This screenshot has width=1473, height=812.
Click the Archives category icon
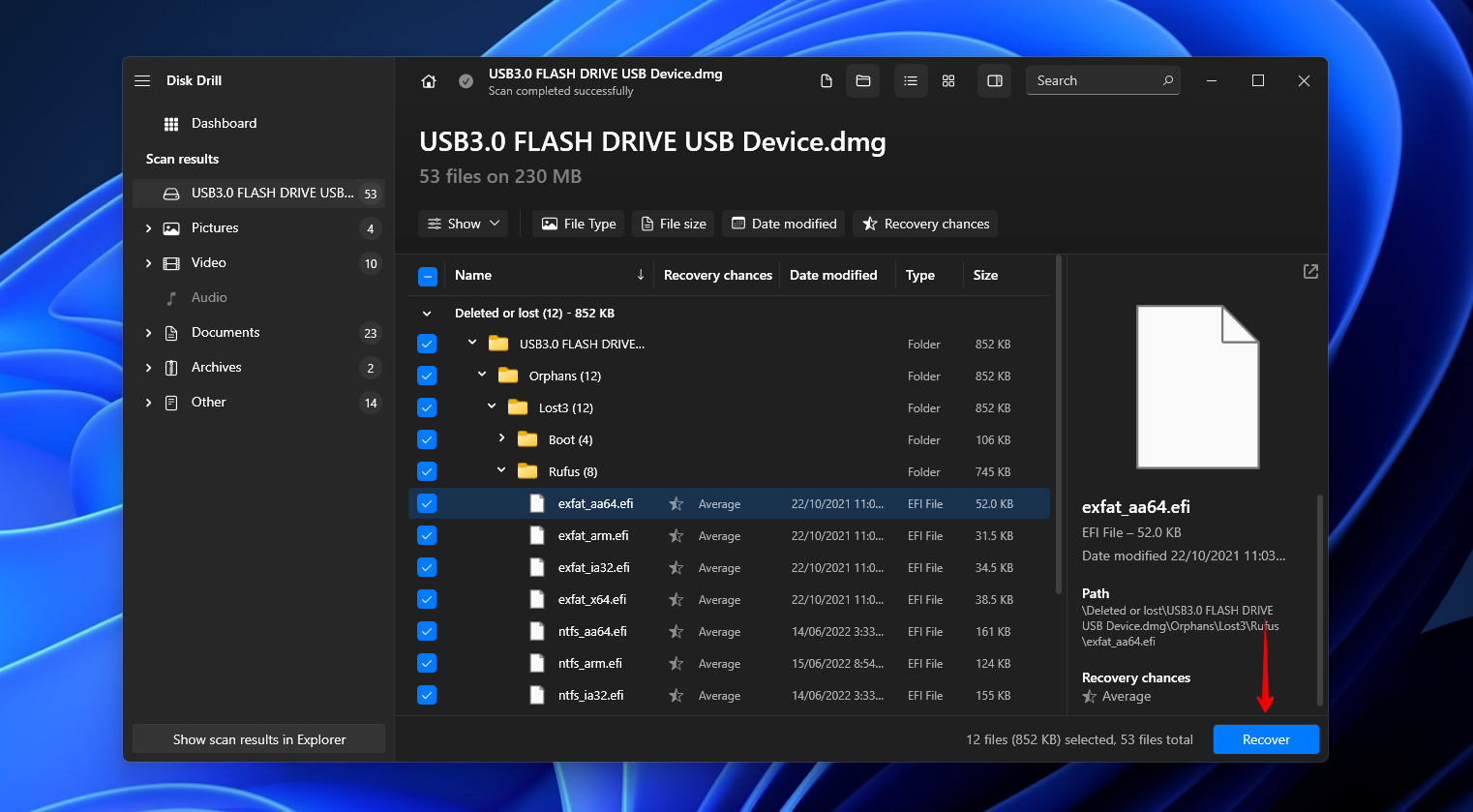[171, 368]
